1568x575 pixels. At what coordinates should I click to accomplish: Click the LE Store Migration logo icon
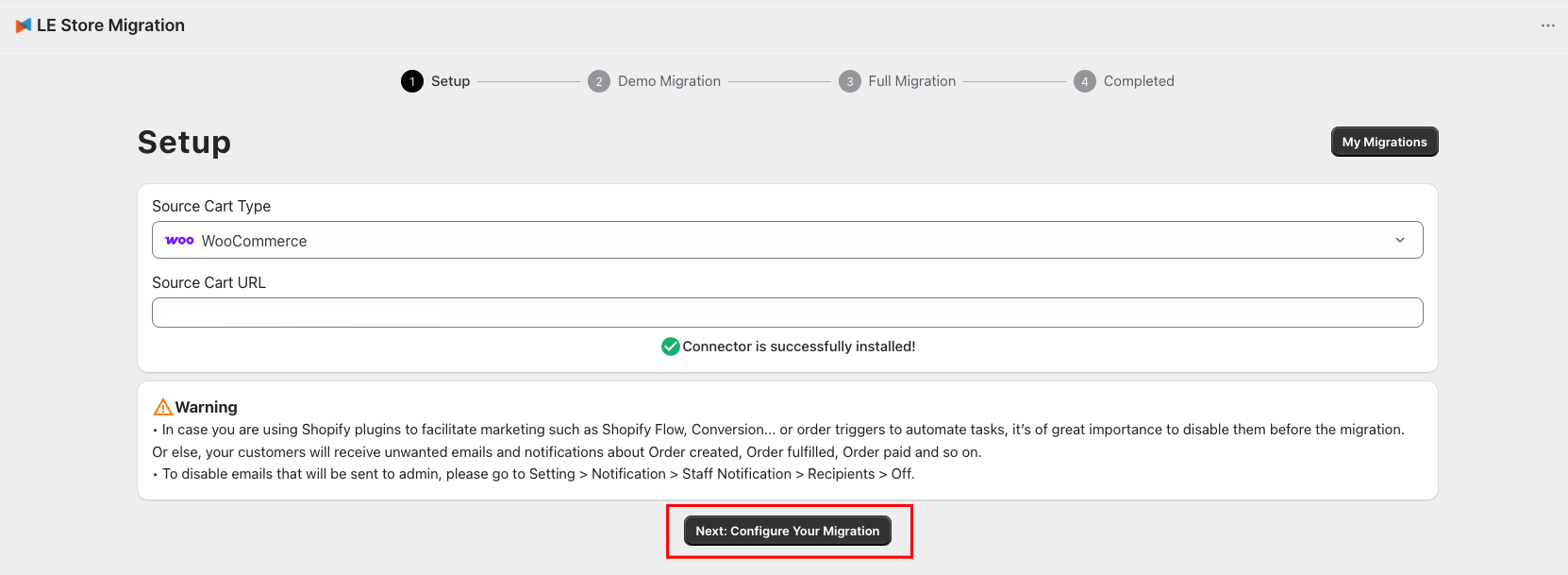pos(24,25)
